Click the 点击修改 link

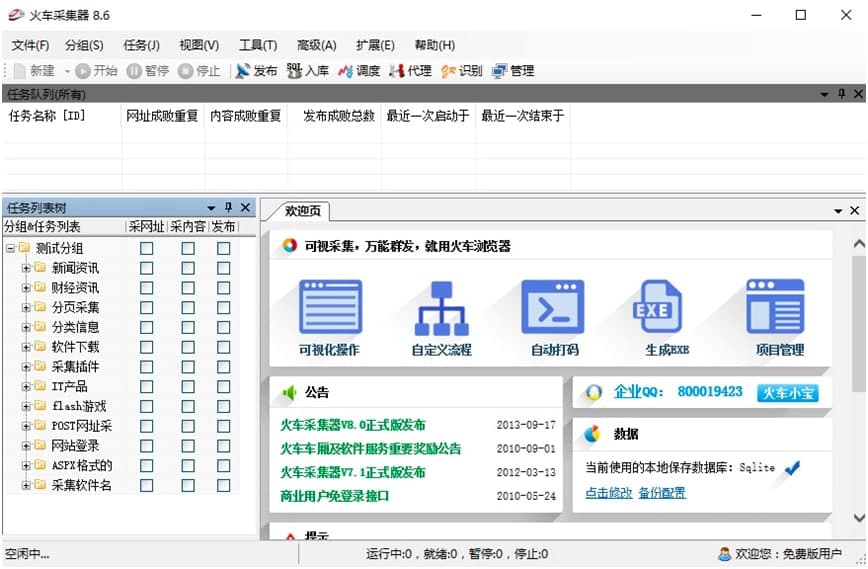[608, 493]
